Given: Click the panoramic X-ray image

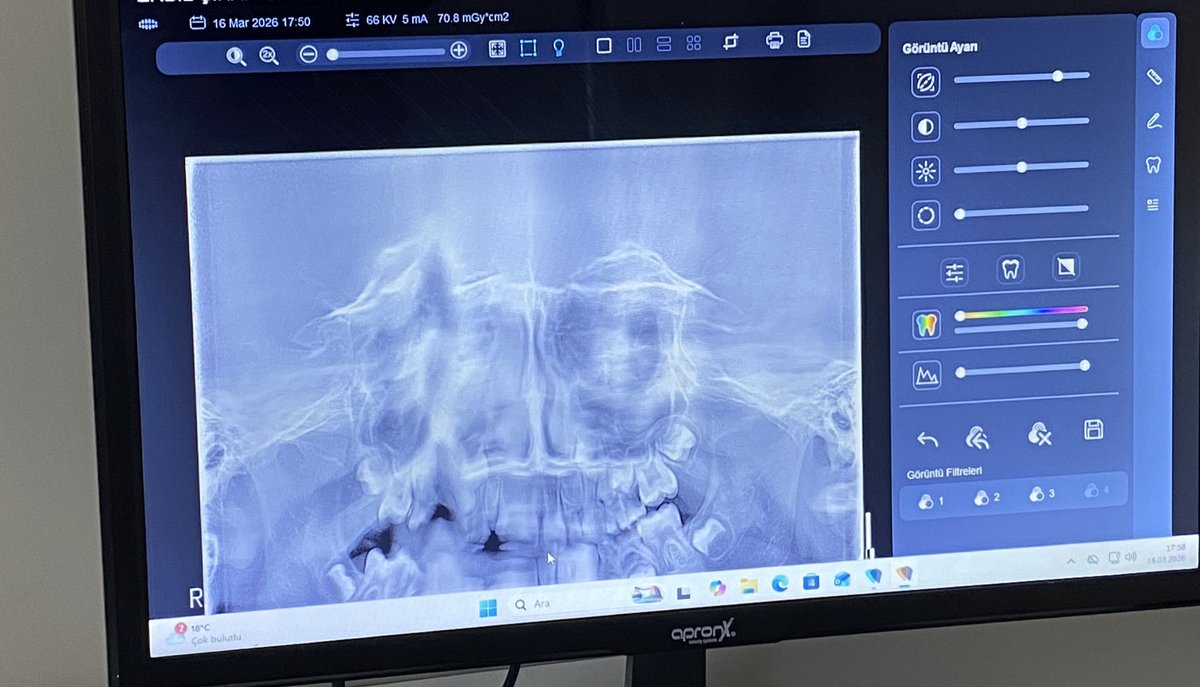Looking at the screenshot, I should coord(523,370).
